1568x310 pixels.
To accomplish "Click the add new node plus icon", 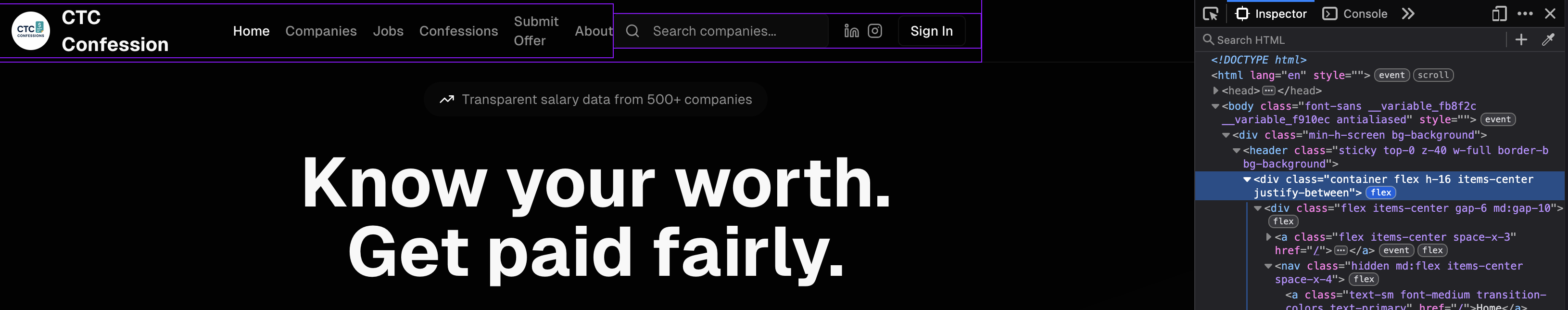I will coord(1521,40).
